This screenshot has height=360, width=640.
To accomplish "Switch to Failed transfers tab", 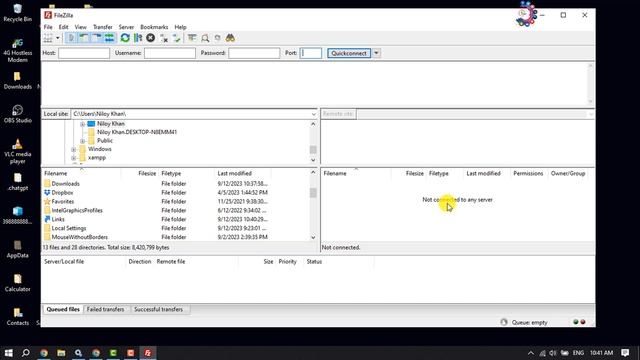I will (105, 309).
